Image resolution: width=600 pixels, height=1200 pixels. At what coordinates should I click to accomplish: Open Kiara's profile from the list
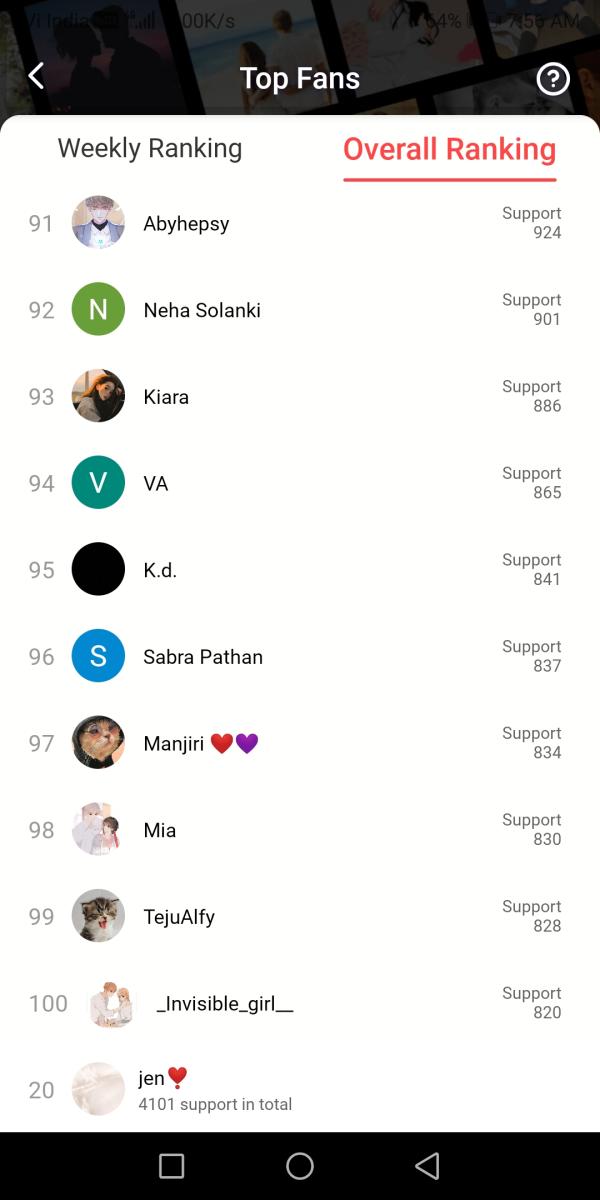(x=166, y=397)
